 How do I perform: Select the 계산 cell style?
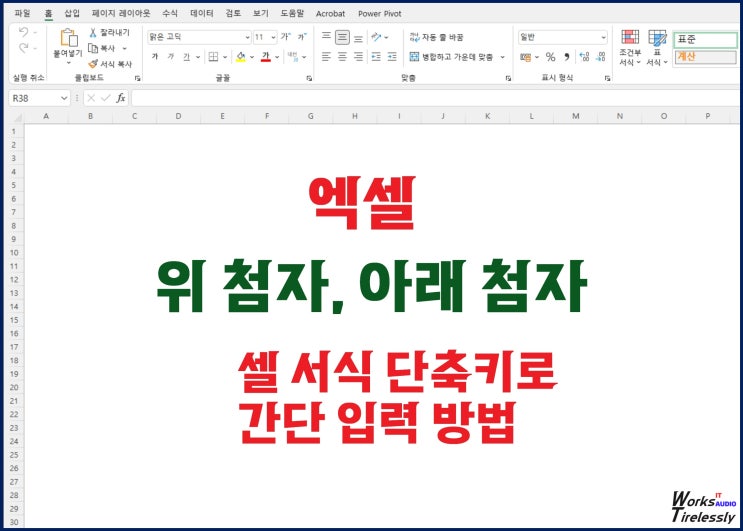(706, 57)
